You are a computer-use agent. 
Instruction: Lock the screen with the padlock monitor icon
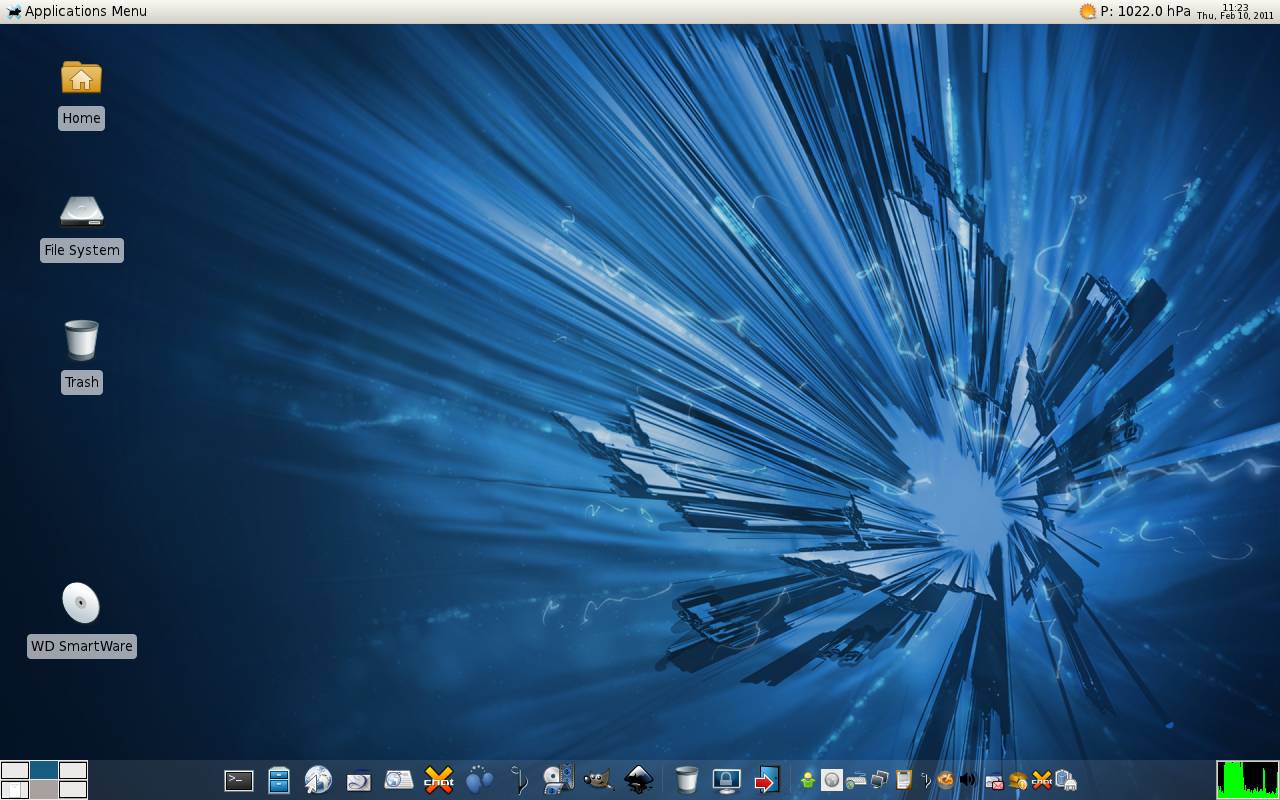click(x=727, y=780)
